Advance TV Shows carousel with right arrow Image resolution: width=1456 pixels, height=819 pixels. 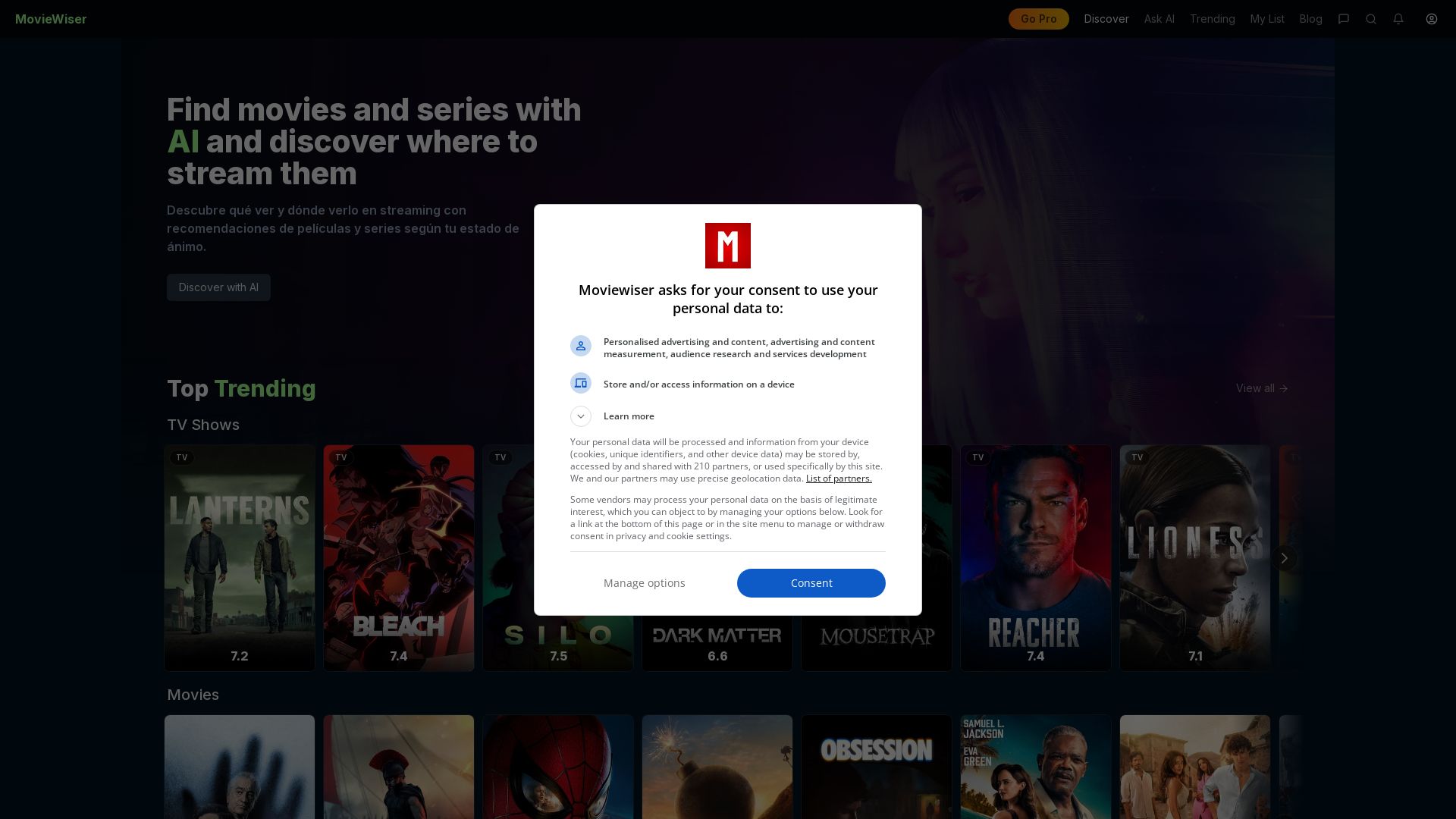pos(1284,558)
